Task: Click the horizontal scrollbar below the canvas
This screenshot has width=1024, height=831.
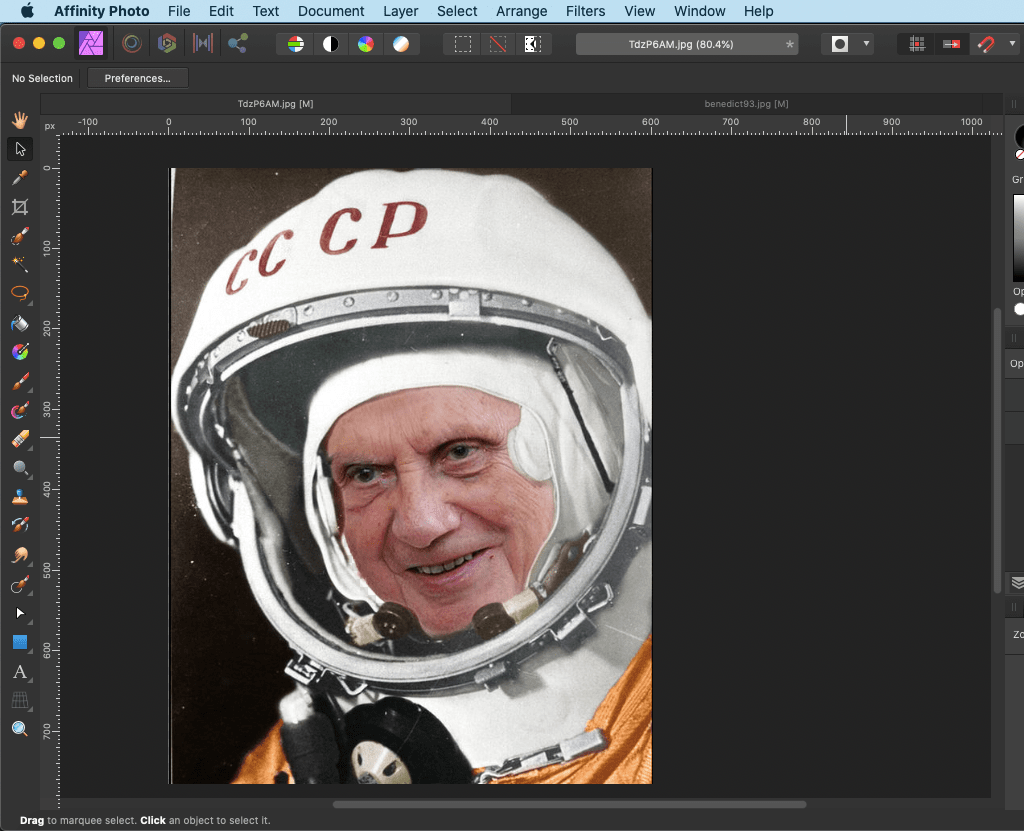Action: coord(569,804)
